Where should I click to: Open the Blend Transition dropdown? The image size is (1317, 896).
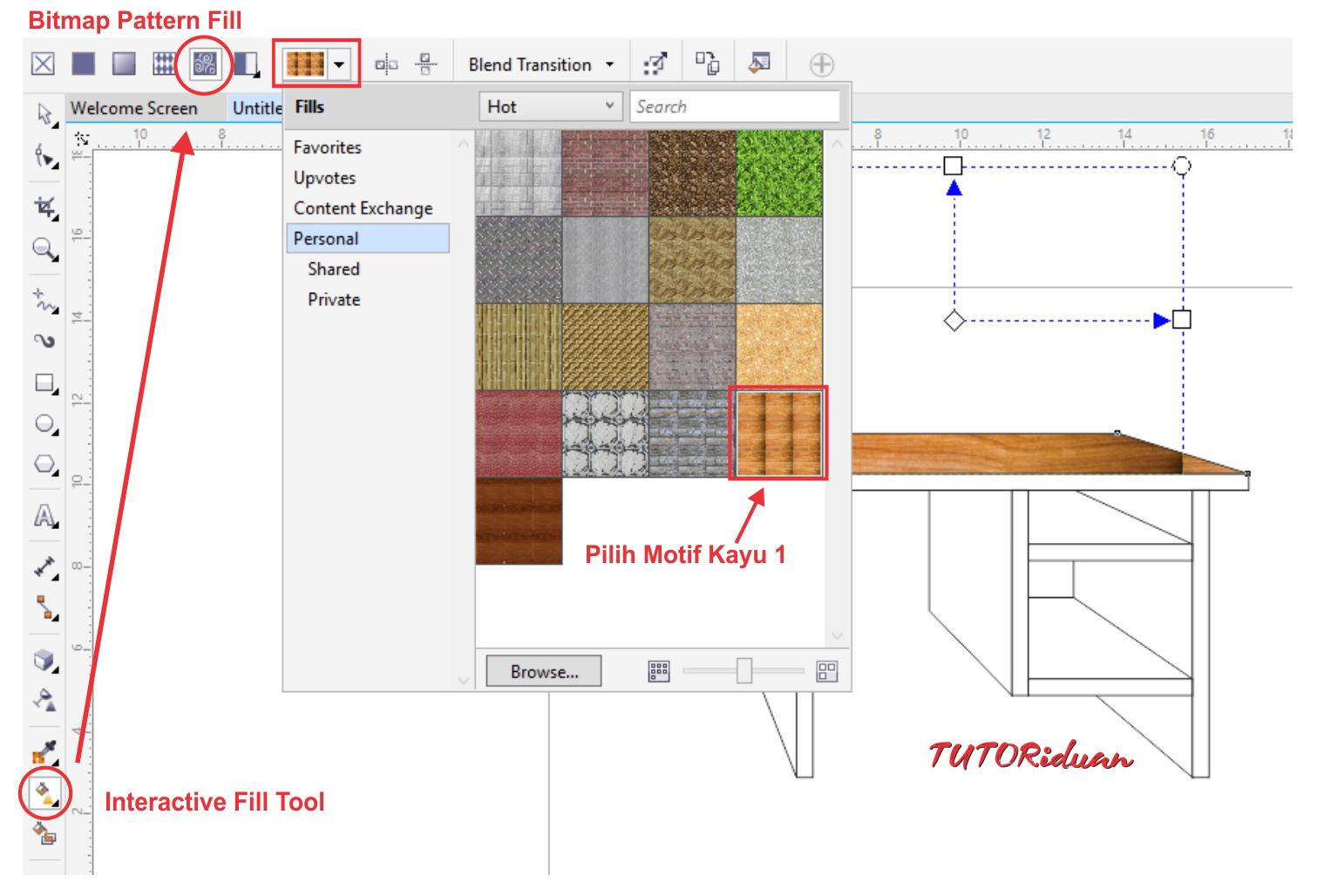(x=539, y=64)
